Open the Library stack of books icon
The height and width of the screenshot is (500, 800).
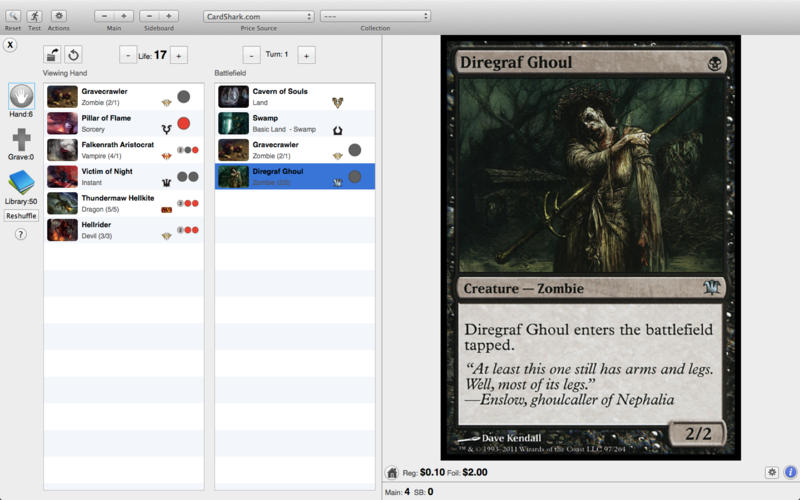(21, 183)
